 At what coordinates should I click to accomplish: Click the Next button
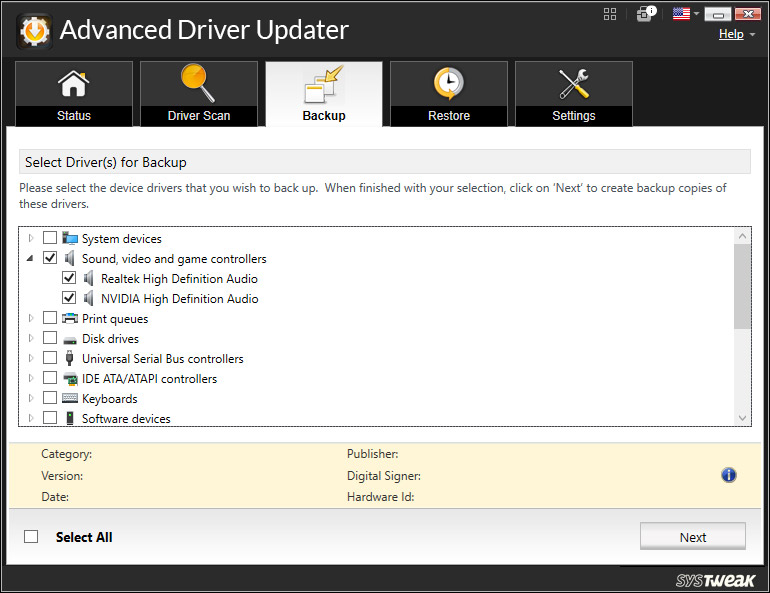tap(692, 536)
